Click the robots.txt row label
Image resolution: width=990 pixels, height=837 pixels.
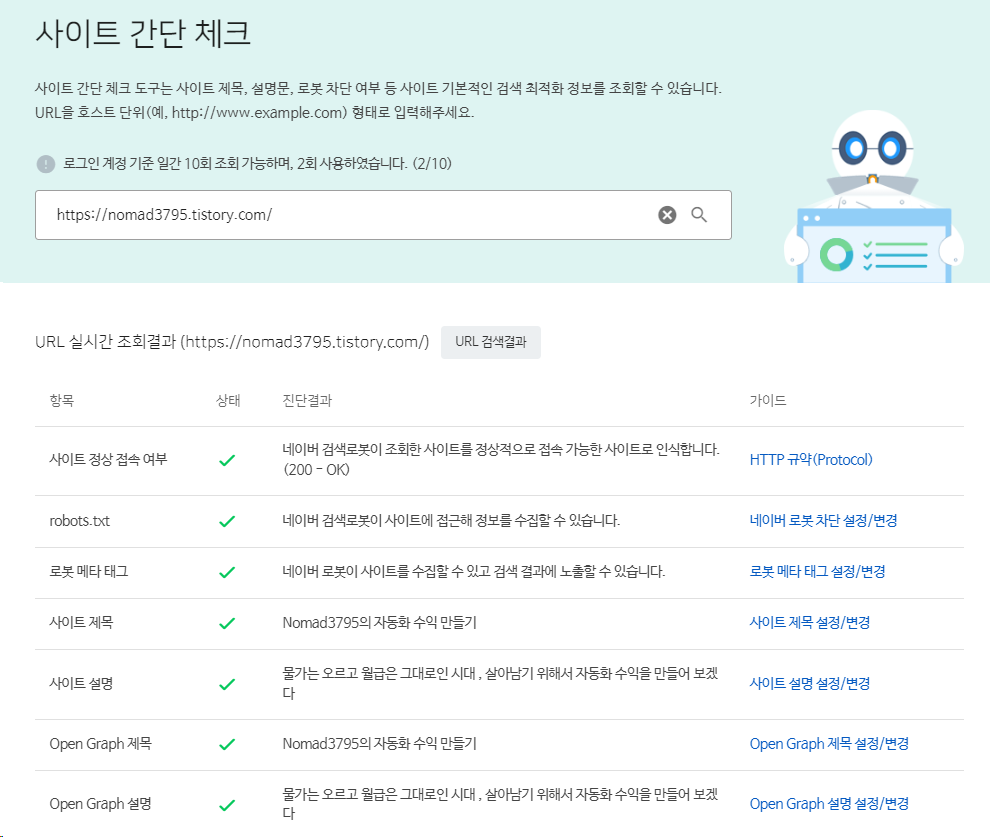tap(80, 521)
